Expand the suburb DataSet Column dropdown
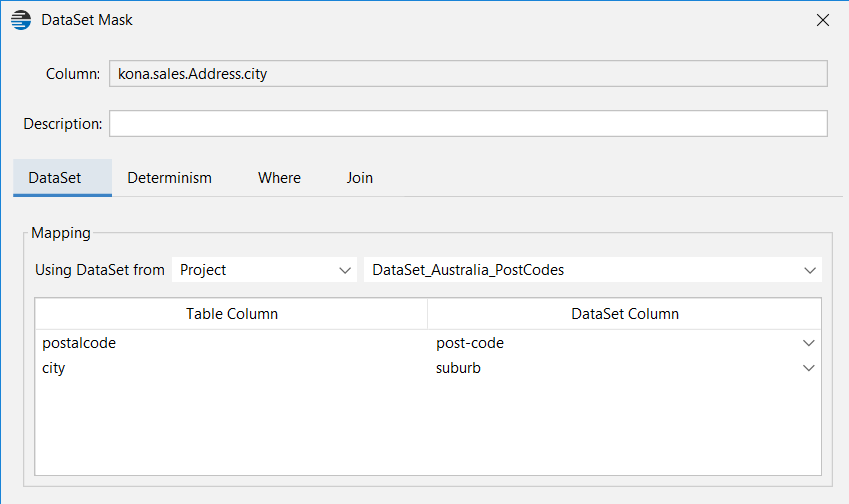The width and height of the screenshot is (849, 504). coord(808,368)
